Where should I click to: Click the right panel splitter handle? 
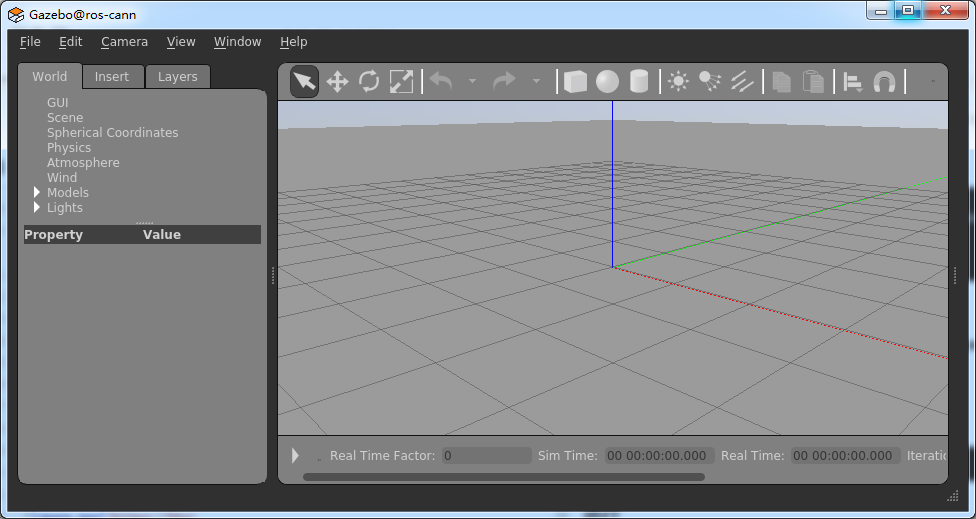click(x=955, y=276)
